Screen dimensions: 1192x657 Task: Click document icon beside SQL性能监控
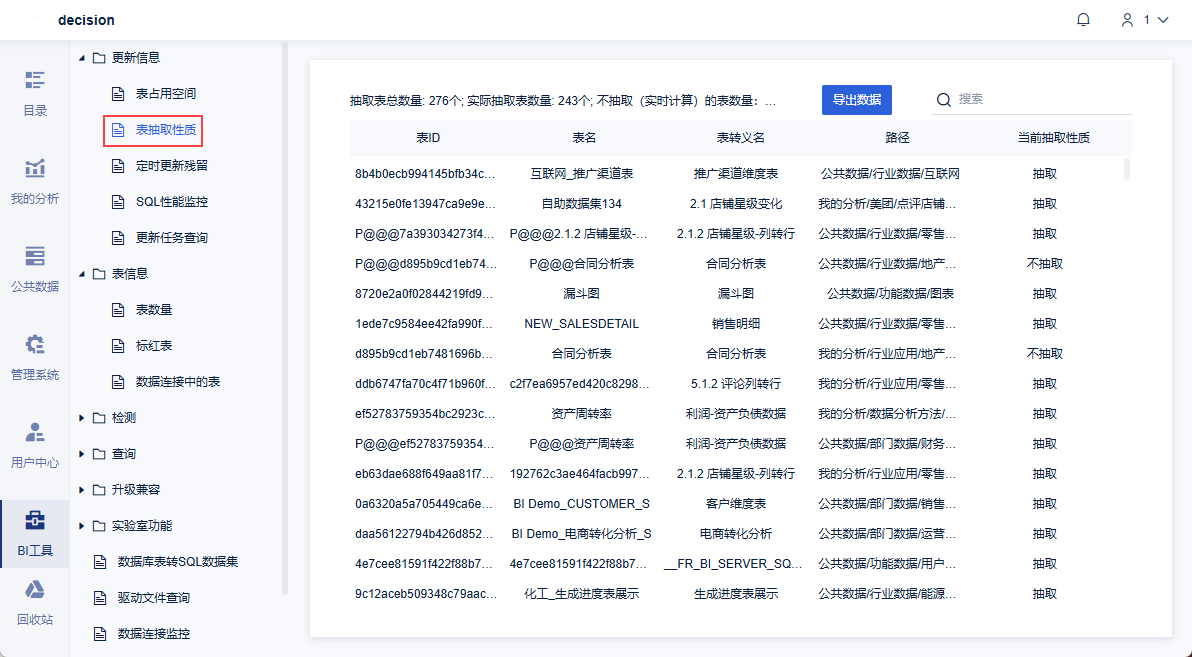[118, 202]
